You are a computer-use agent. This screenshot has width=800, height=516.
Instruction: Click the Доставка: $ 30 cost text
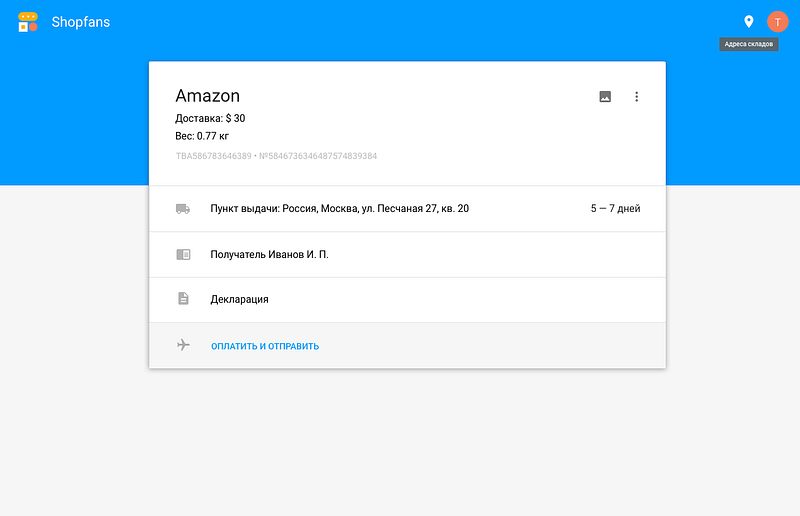210,118
